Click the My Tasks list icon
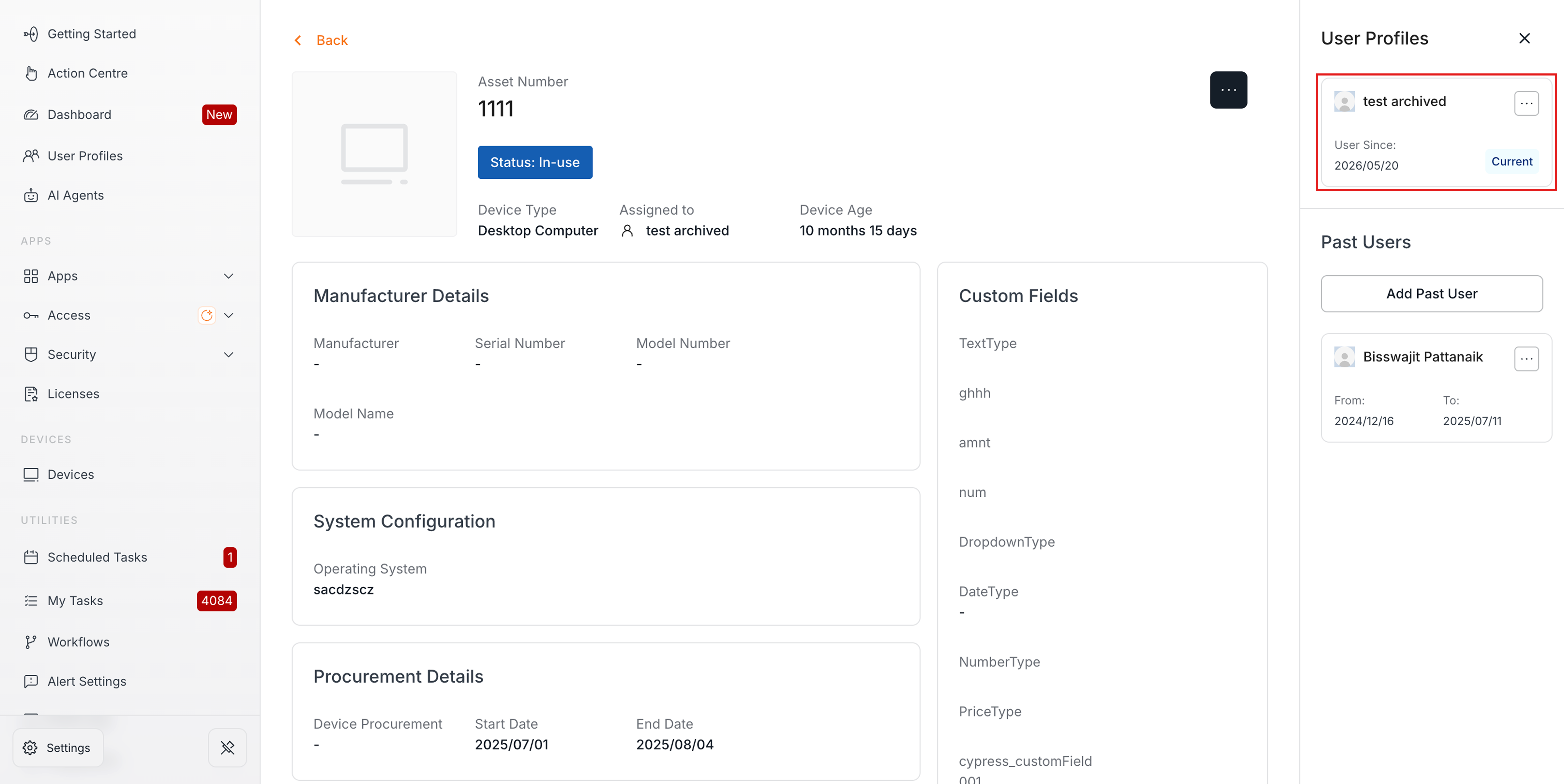 pyautogui.click(x=31, y=601)
